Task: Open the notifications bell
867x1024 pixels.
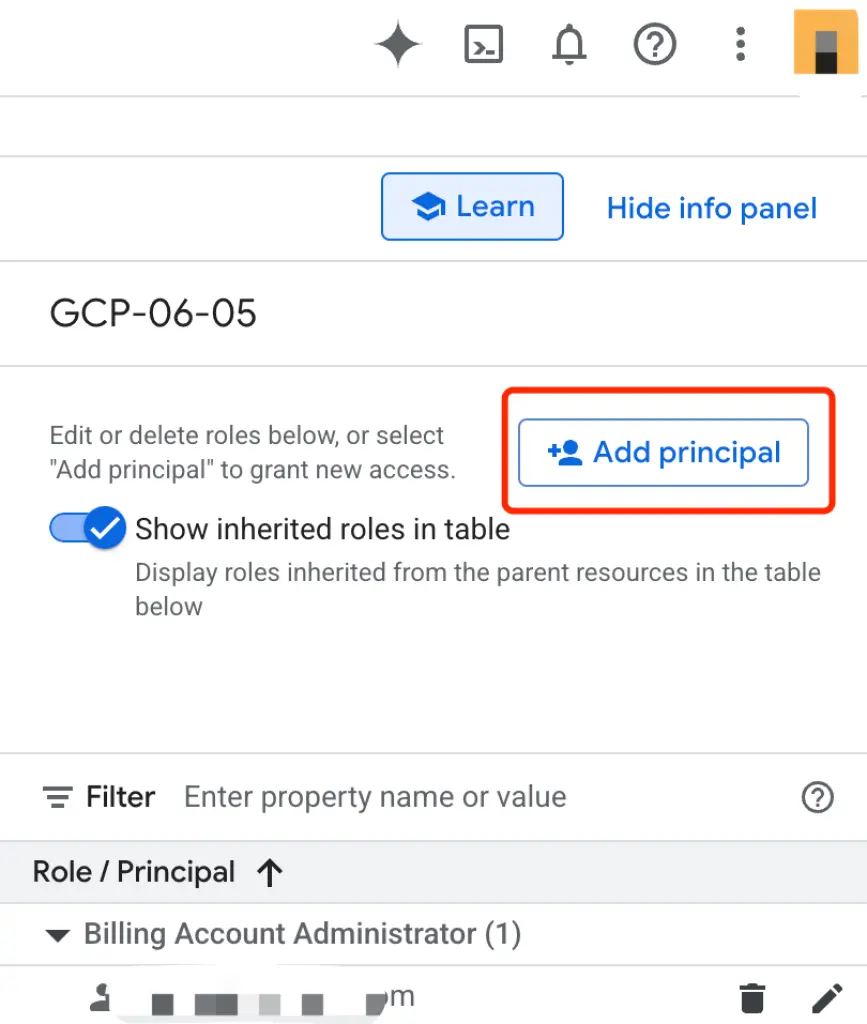Action: (x=569, y=45)
